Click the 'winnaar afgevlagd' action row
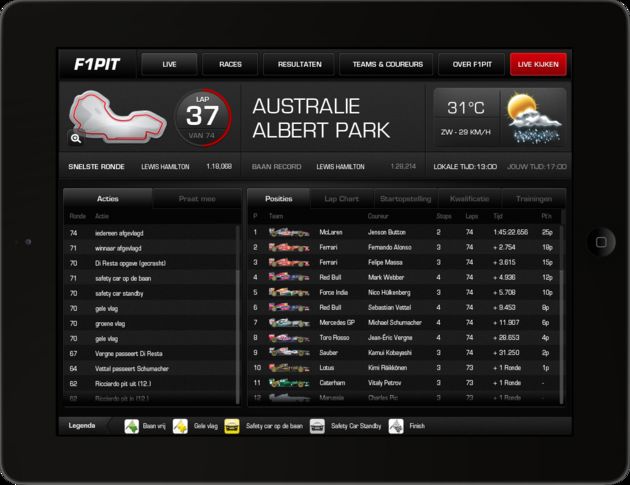Viewport: 630px width, 485px height. (150, 248)
